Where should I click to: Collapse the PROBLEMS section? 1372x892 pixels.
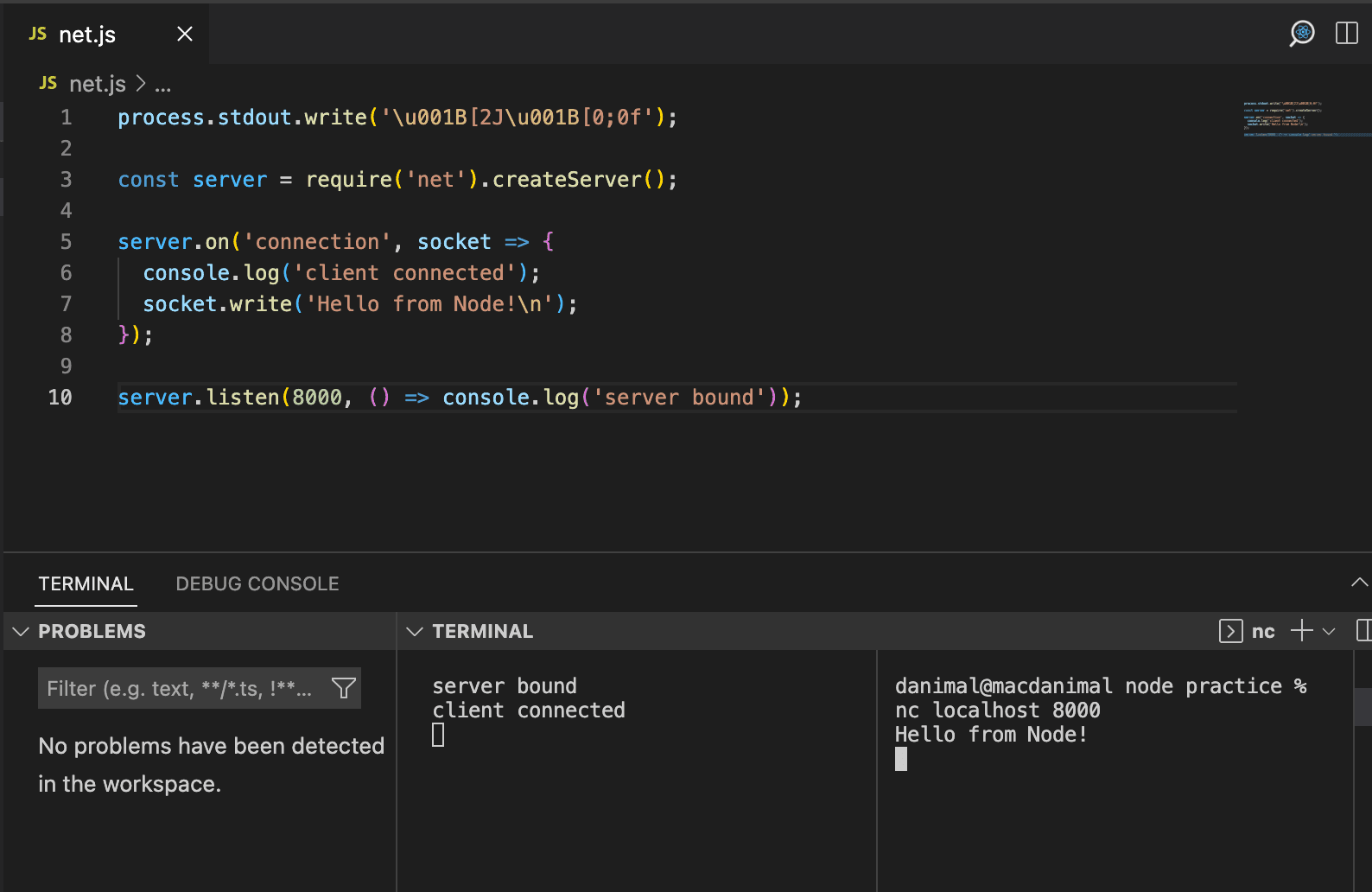point(22,632)
